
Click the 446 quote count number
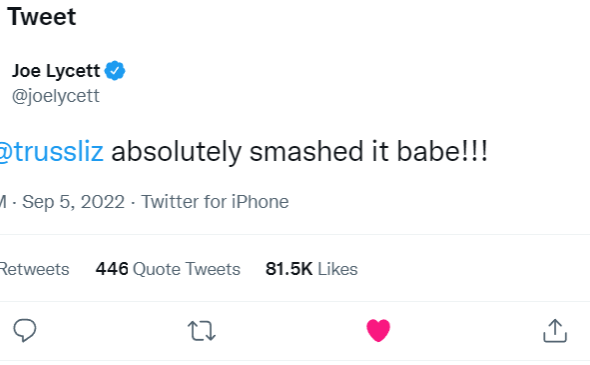coord(112,269)
